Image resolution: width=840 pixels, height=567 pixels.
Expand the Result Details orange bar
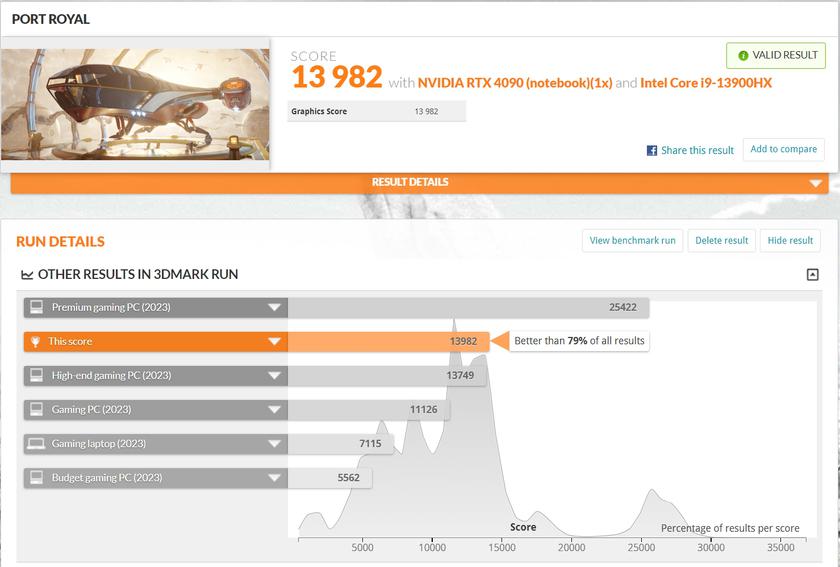[x=815, y=183]
